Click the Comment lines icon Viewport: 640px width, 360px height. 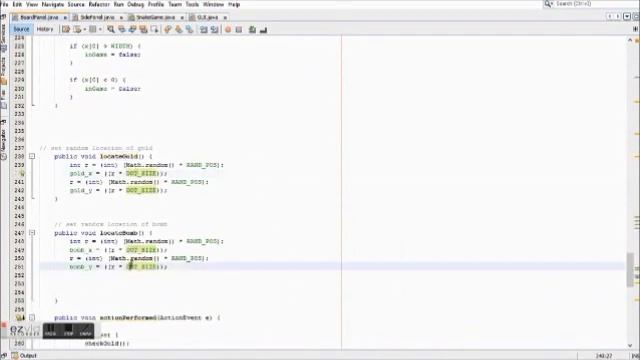(x=252, y=29)
